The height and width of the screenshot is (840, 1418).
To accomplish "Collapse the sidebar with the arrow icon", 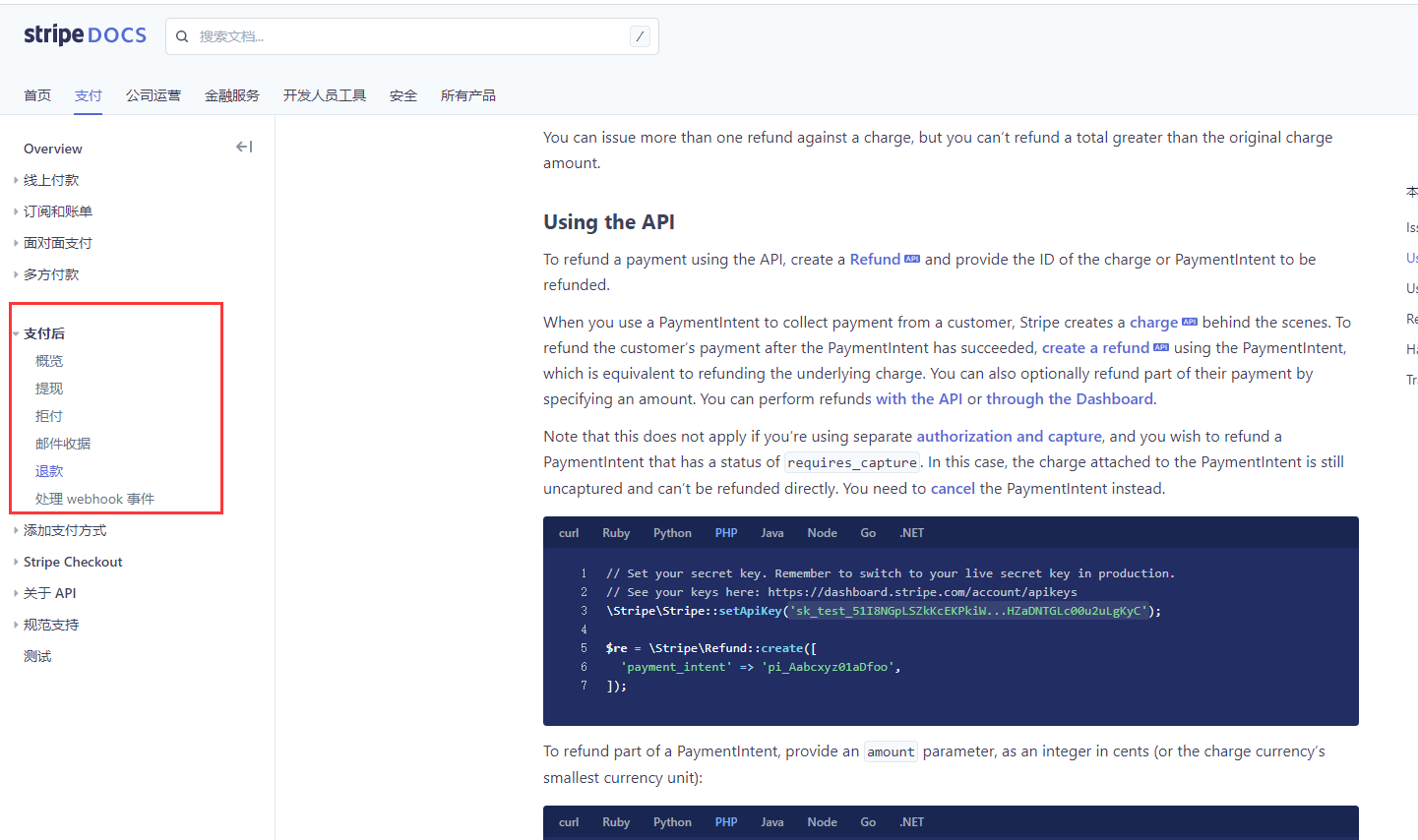I will click(244, 148).
